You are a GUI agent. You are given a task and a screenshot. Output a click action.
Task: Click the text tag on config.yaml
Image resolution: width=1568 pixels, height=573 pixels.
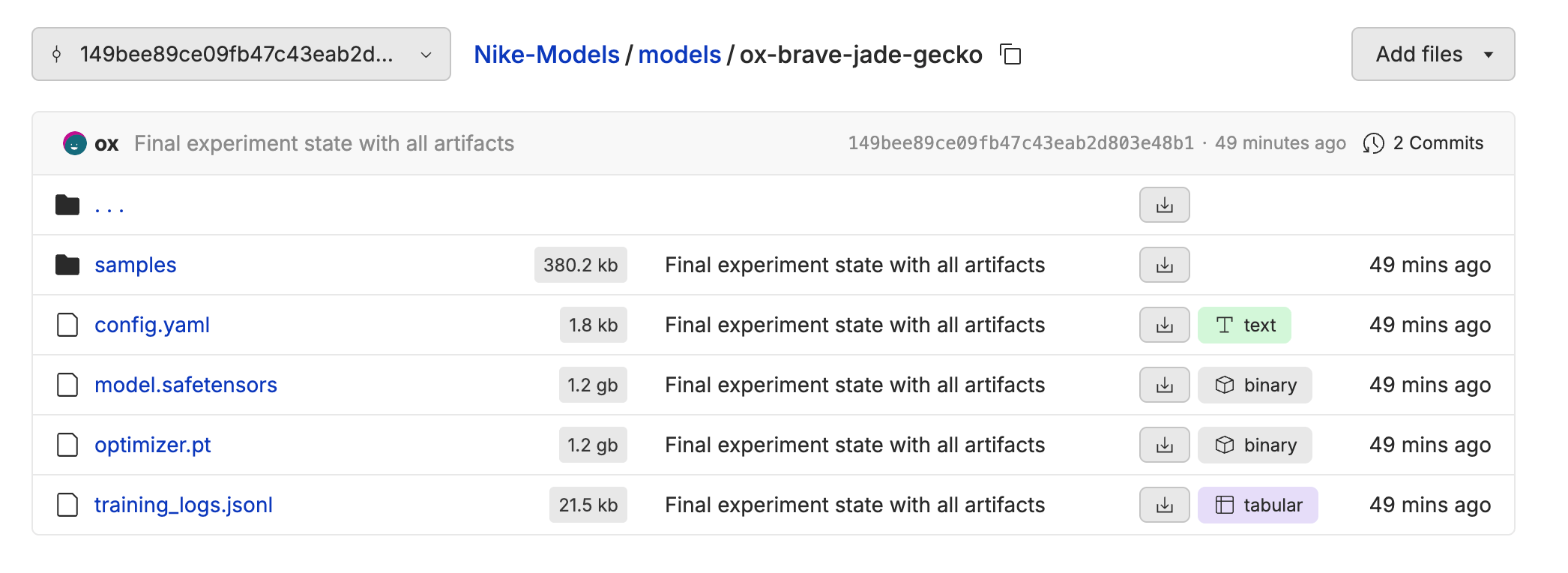1244,325
